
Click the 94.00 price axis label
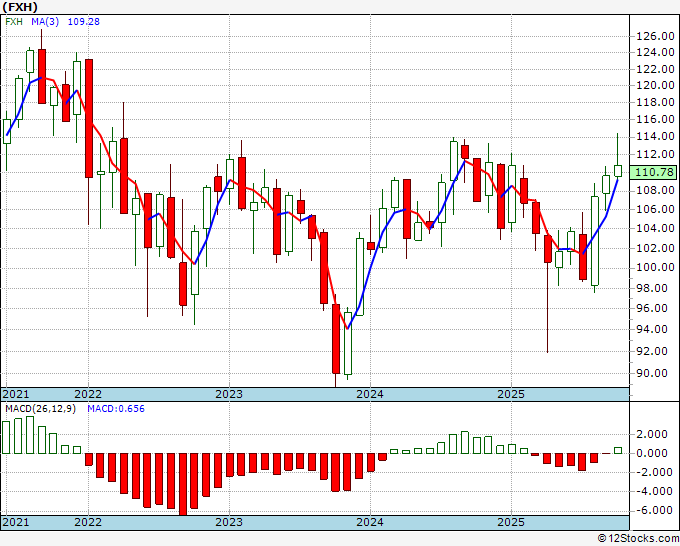click(652, 329)
